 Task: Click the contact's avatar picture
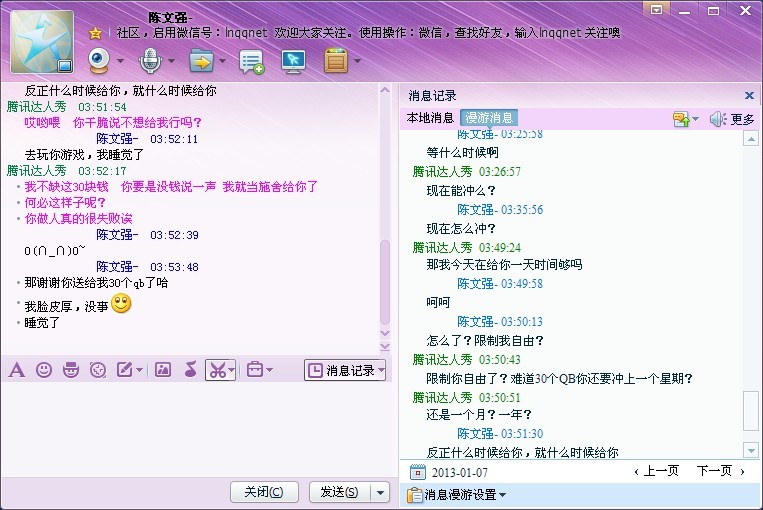coord(42,42)
